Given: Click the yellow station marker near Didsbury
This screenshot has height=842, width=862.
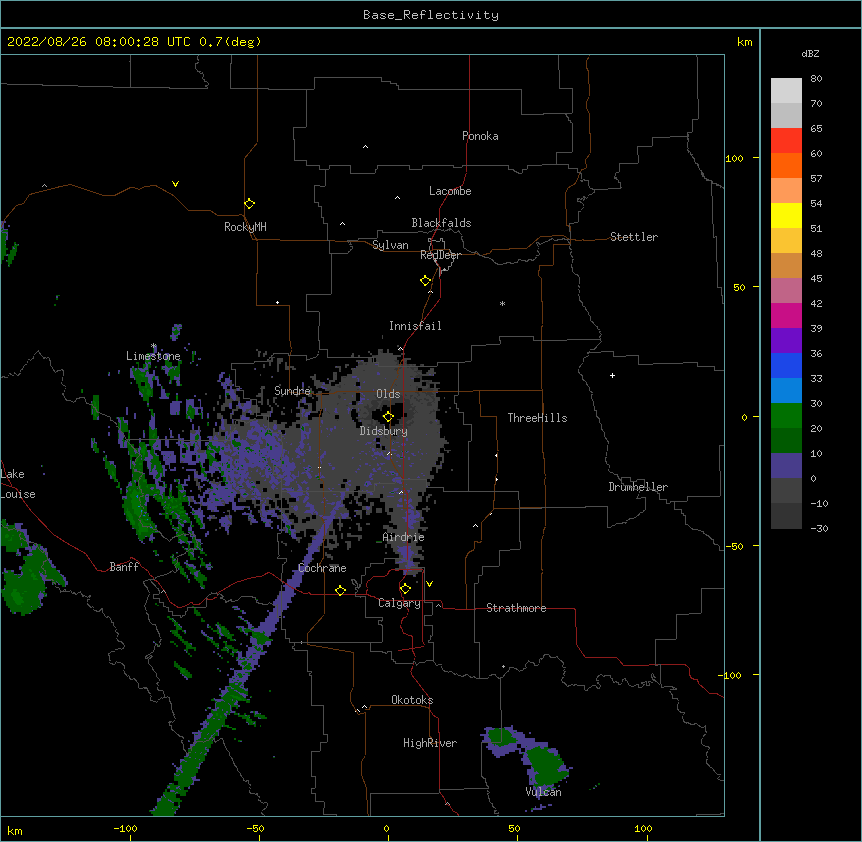Looking at the screenshot, I should pos(388,417).
